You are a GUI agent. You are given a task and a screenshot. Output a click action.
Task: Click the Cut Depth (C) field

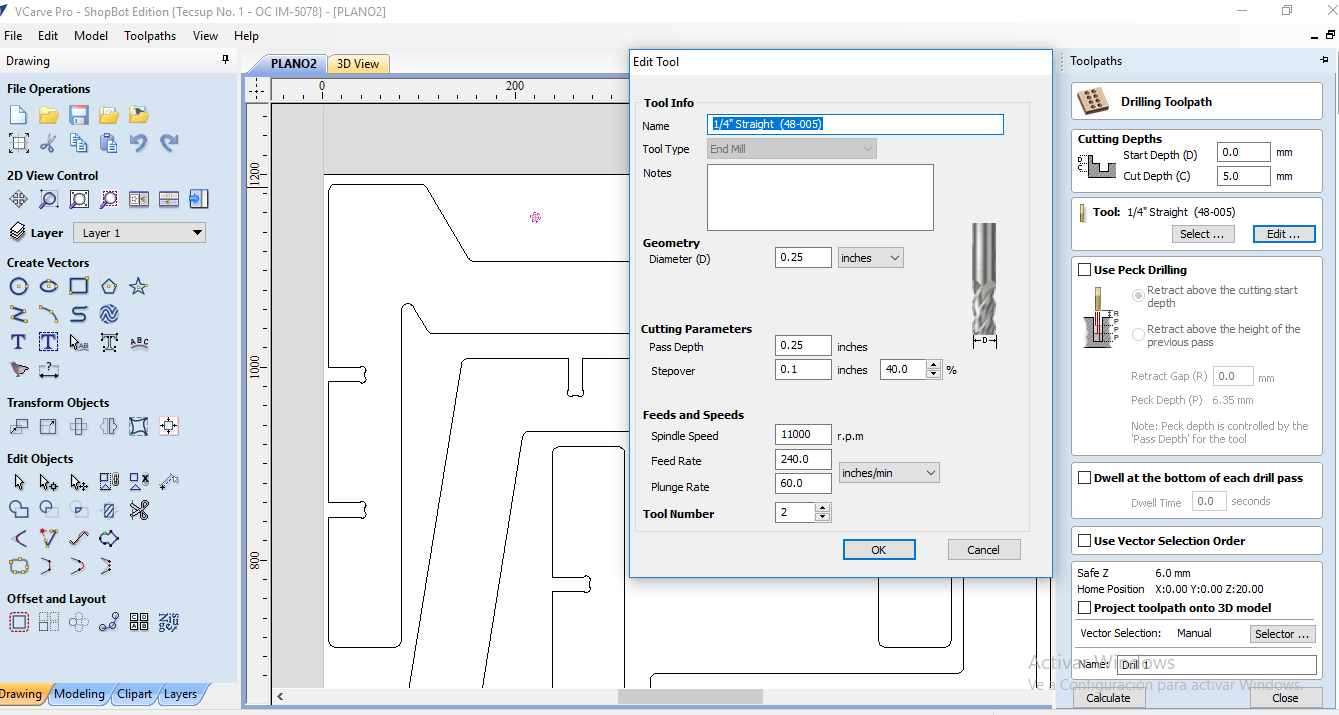pos(1244,176)
